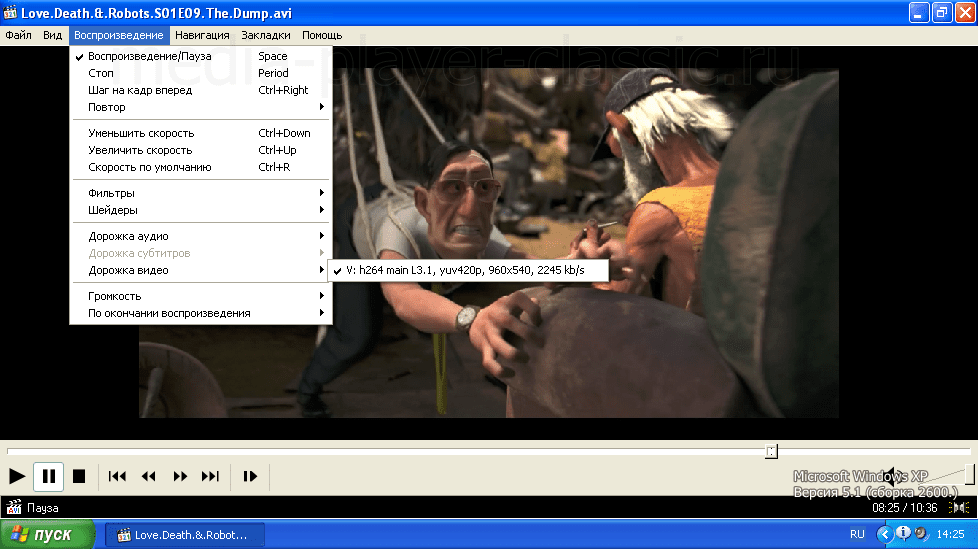Image resolution: width=978 pixels, height=549 pixels.
Task: Click the rewind (decrease speed) button
Action: click(x=148, y=477)
